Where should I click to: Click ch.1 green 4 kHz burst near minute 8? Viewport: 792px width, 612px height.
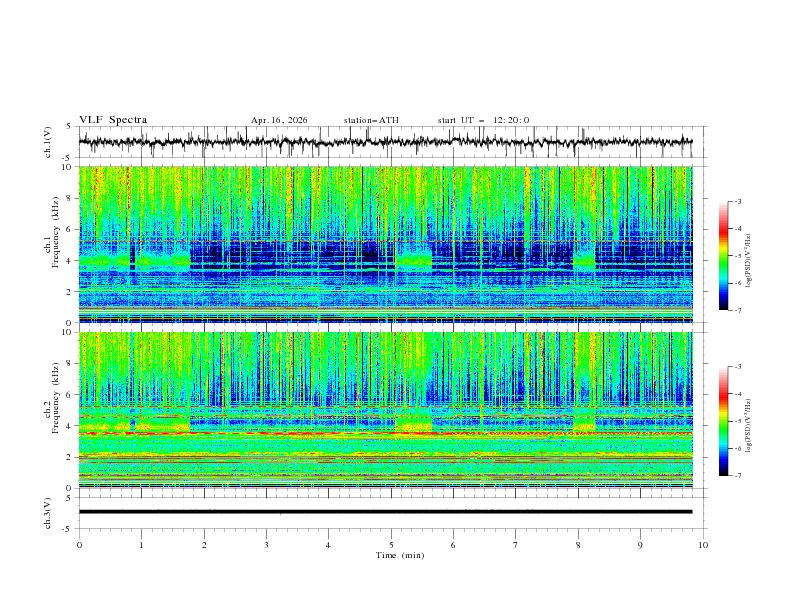584,259
